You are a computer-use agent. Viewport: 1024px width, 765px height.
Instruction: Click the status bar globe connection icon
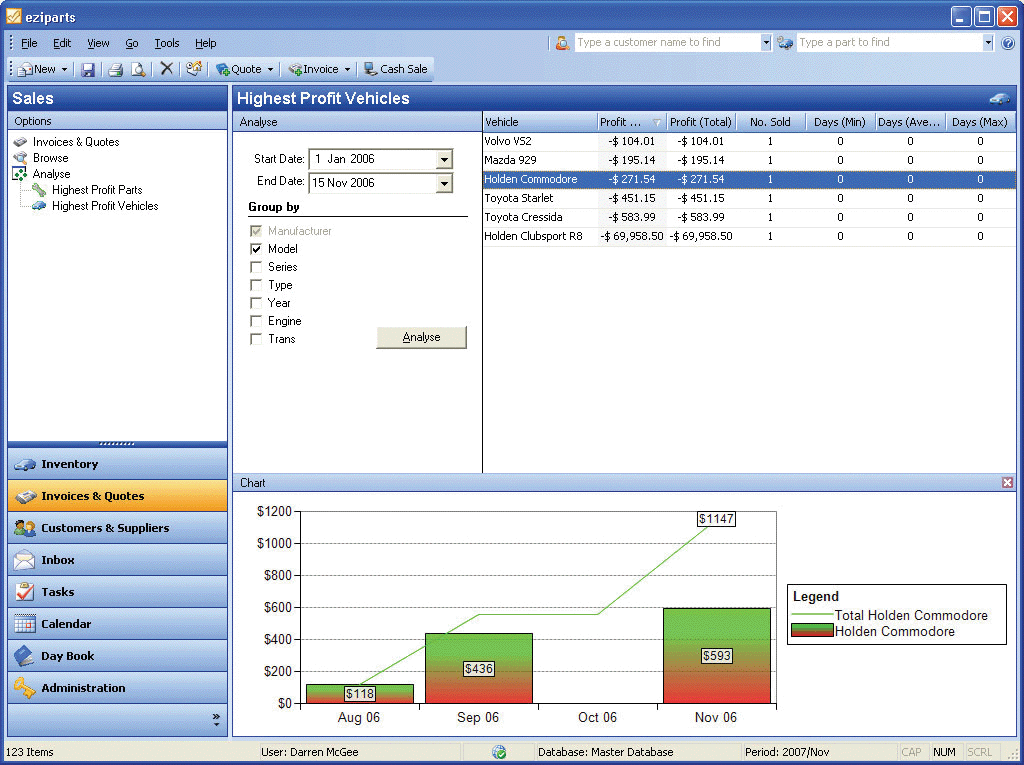(x=499, y=752)
